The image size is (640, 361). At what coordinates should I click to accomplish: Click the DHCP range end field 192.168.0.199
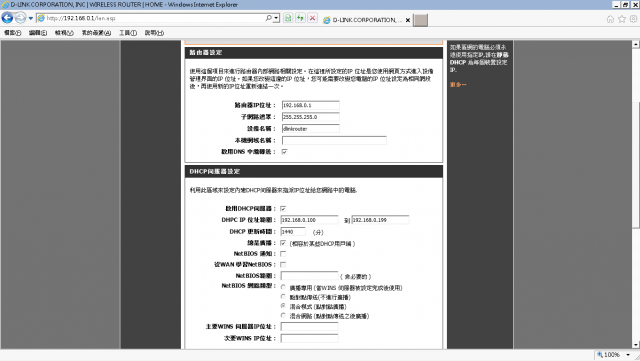pos(380,220)
